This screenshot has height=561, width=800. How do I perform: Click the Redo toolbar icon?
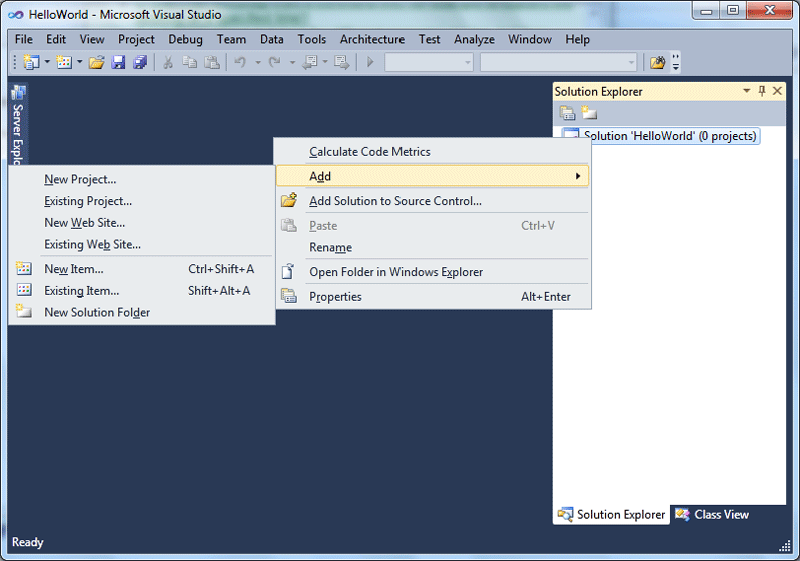[x=274, y=62]
